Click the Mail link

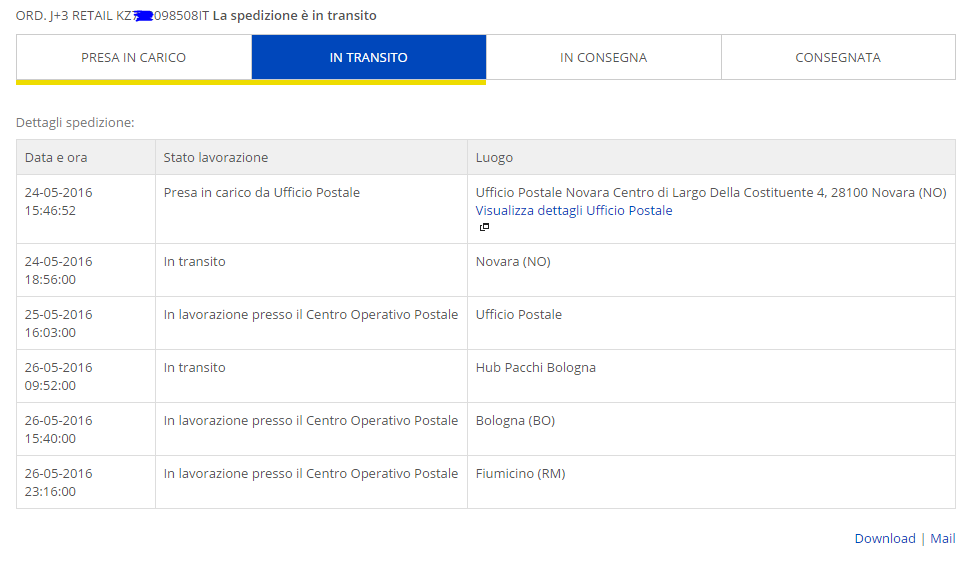tap(942, 538)
